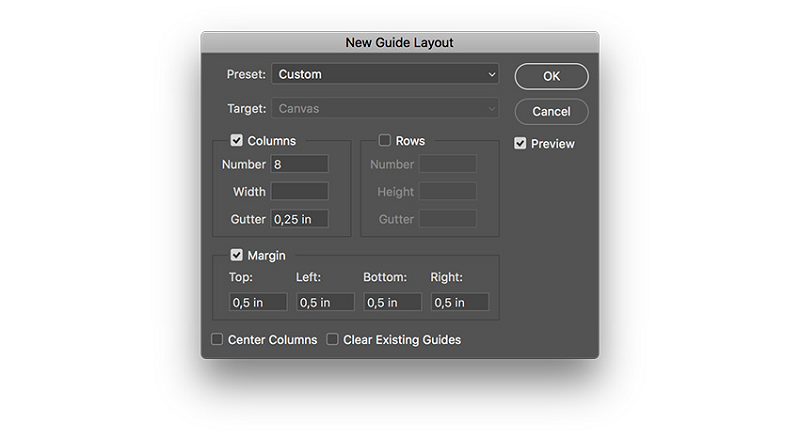Click the Top margin field
The height and width of the screenshot is (437, 800).
pyautogui.click(x=258, y=302)
